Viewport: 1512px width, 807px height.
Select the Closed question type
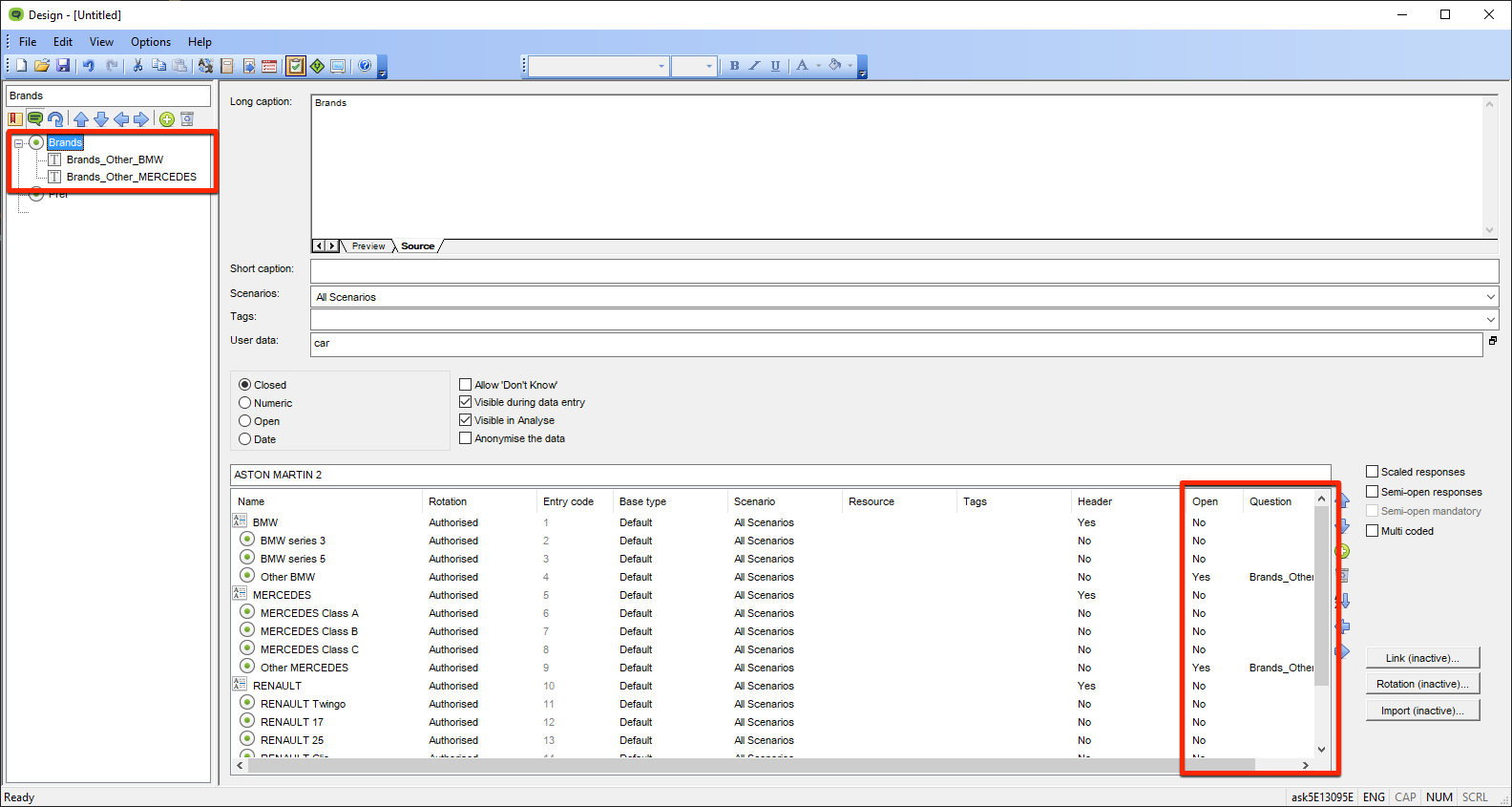(x=244, y=385)
